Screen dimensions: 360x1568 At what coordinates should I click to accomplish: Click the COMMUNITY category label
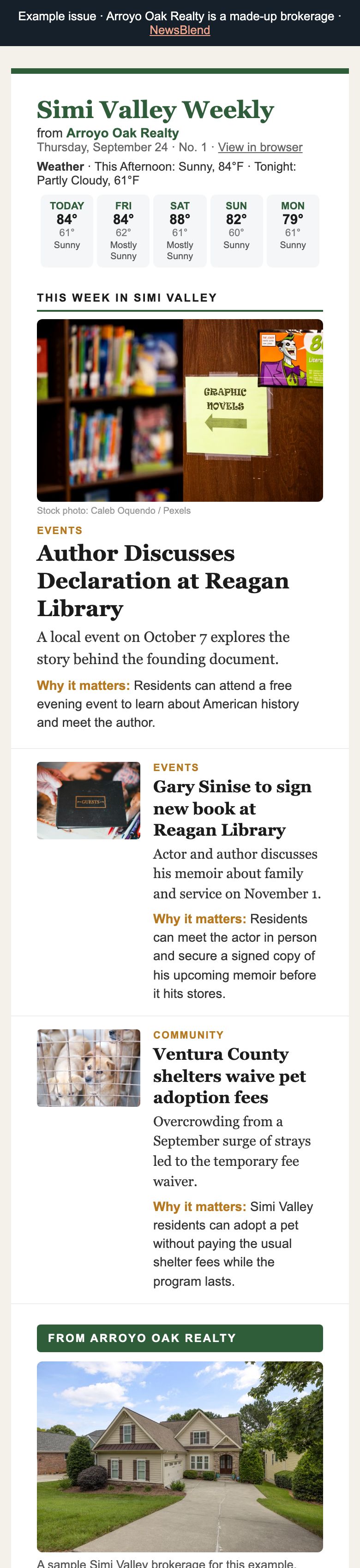188,1035
